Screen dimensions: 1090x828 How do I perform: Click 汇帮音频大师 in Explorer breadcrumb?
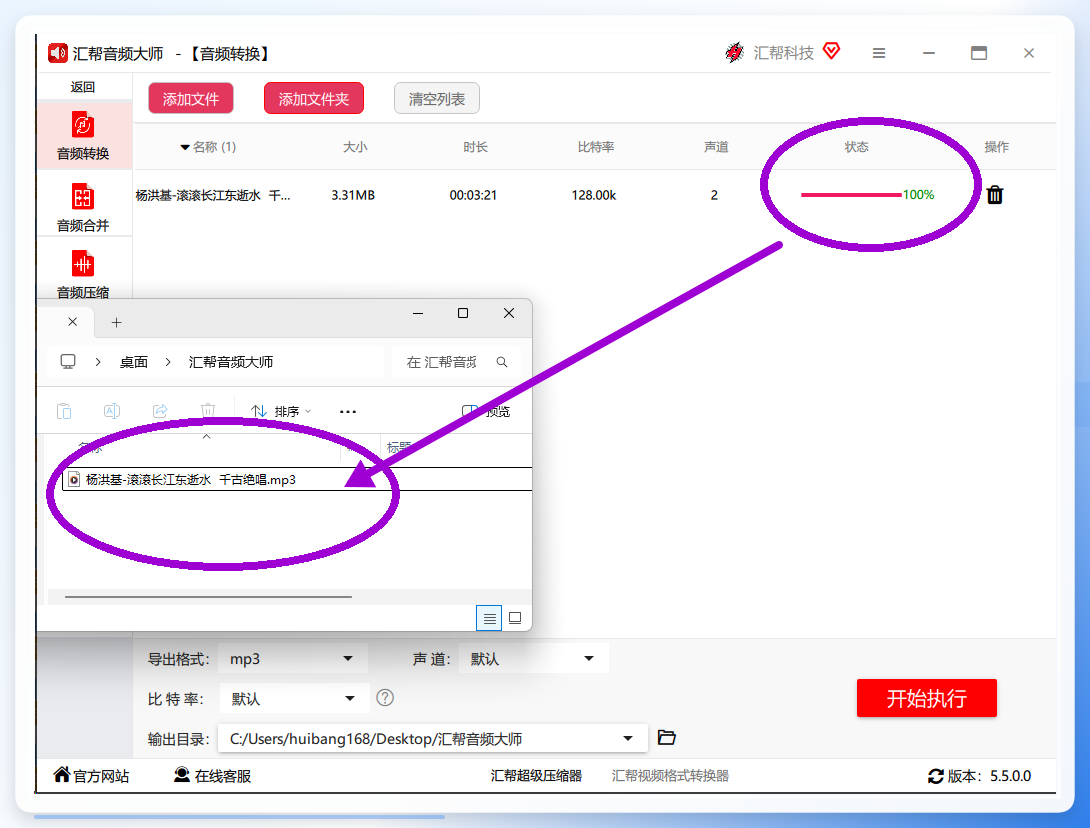pyautogui.click(x=231, y=362)
